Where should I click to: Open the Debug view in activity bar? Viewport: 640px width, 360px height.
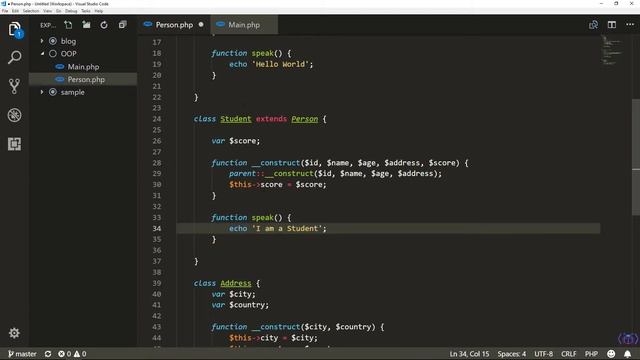[x=15, y=115]
